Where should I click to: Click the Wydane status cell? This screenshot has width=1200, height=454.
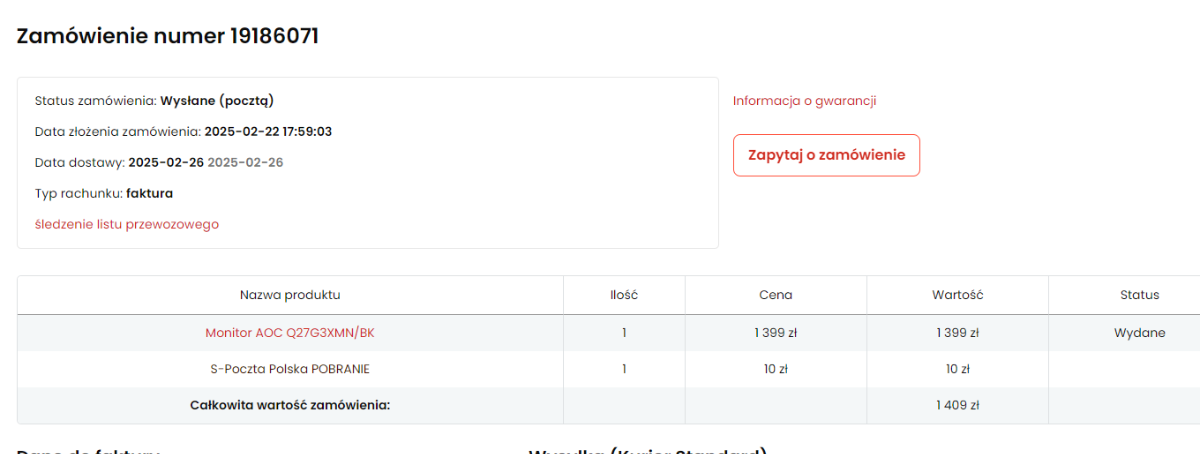pos(1139,333)
